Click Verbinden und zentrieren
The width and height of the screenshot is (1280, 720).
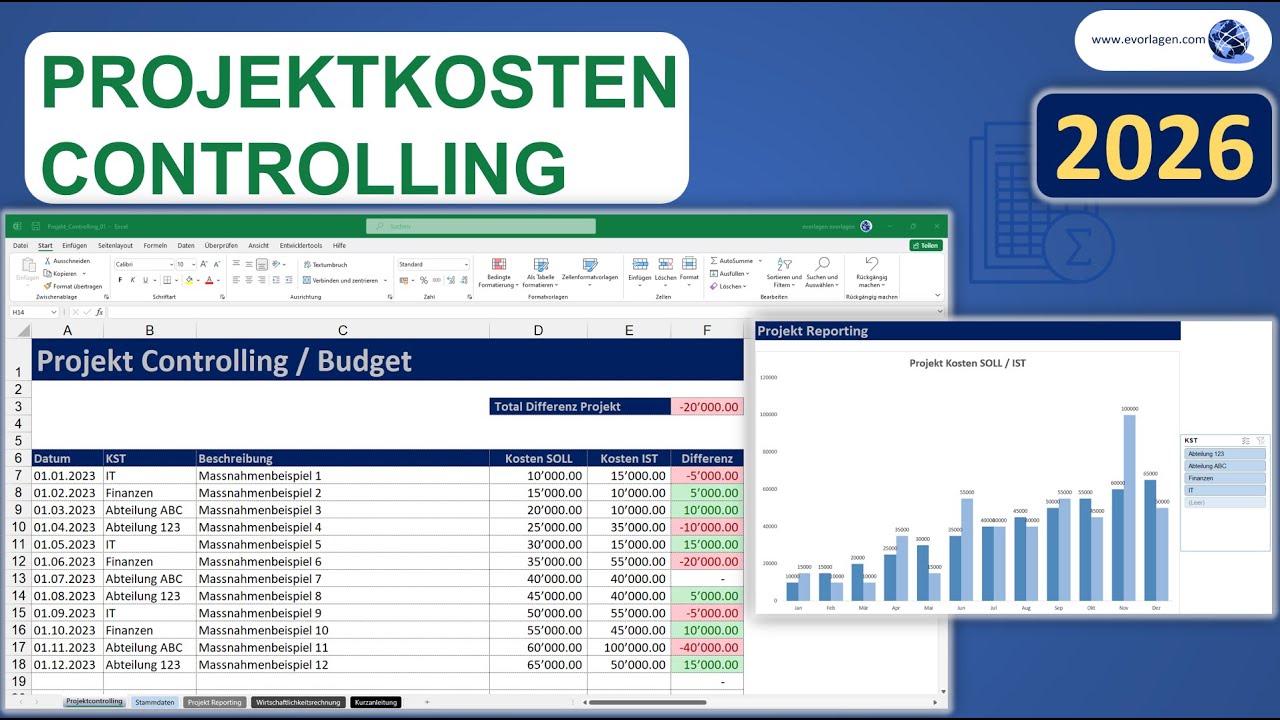point(345,280)
